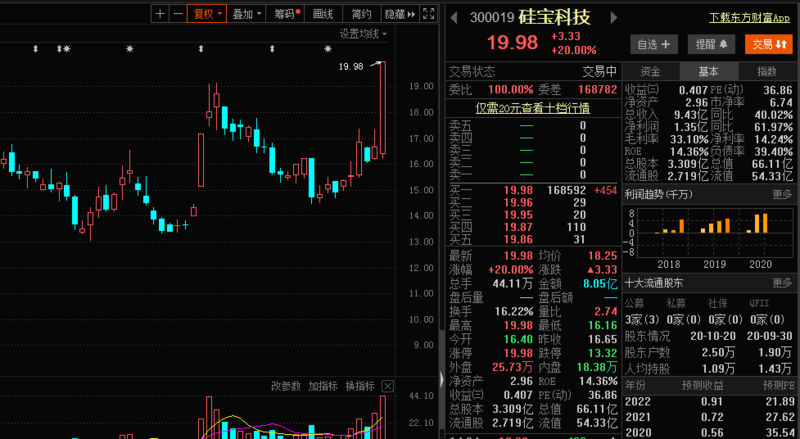The height and width of the screenshot is (439, 800).
Task: Click the 2022 forecast row
Action: tap(710, 402)
